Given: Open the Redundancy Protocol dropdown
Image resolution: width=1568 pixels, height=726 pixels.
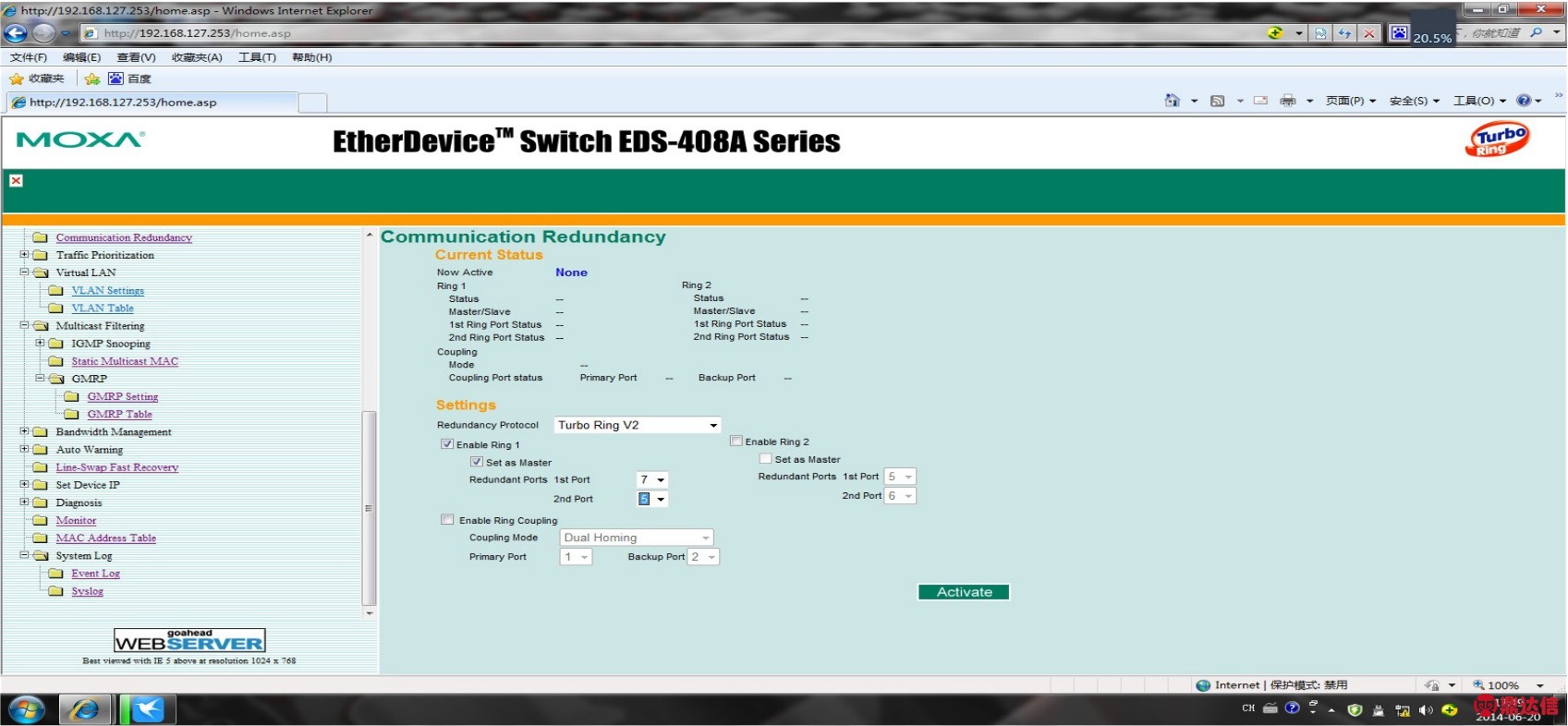Looking at the screenshot, I should (637, 425).
